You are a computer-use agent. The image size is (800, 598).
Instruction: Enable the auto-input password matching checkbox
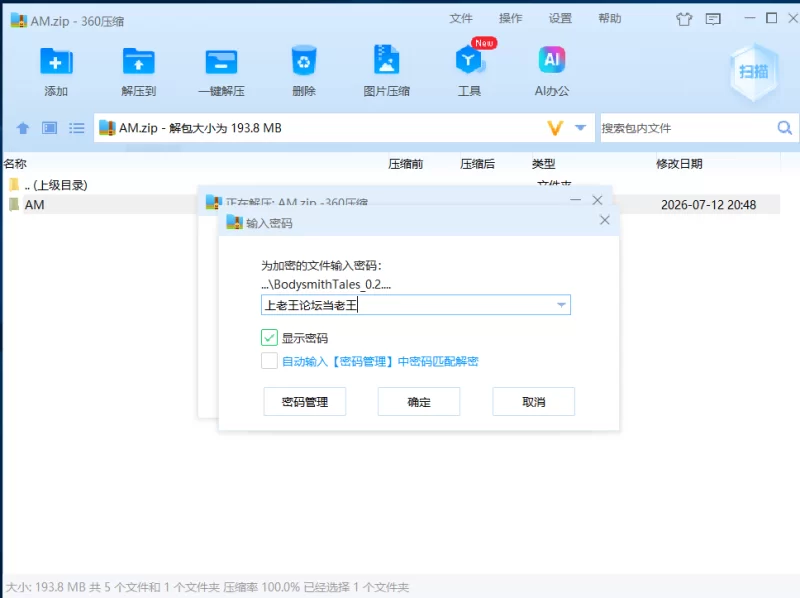(x=269, y=361)
